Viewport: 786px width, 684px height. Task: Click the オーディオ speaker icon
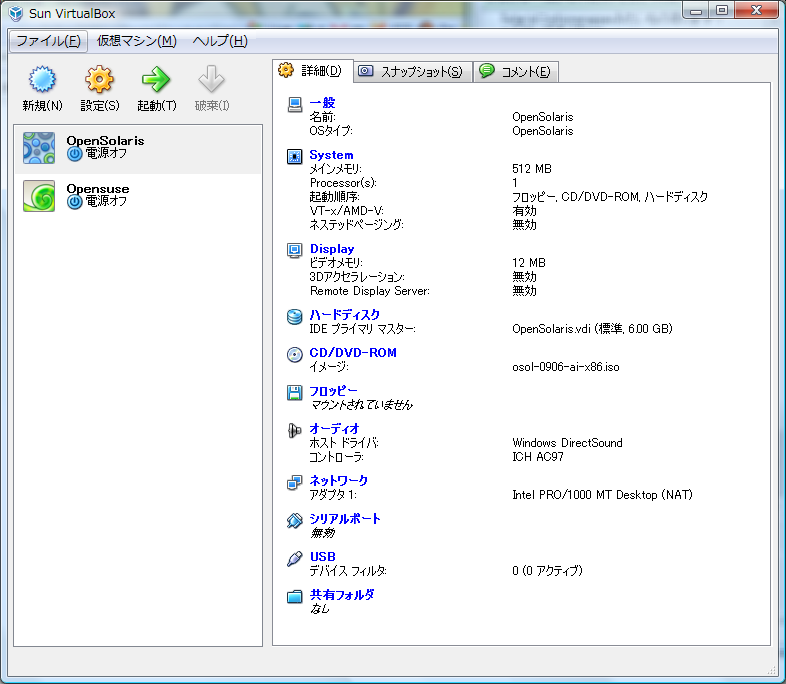[295, 430]
